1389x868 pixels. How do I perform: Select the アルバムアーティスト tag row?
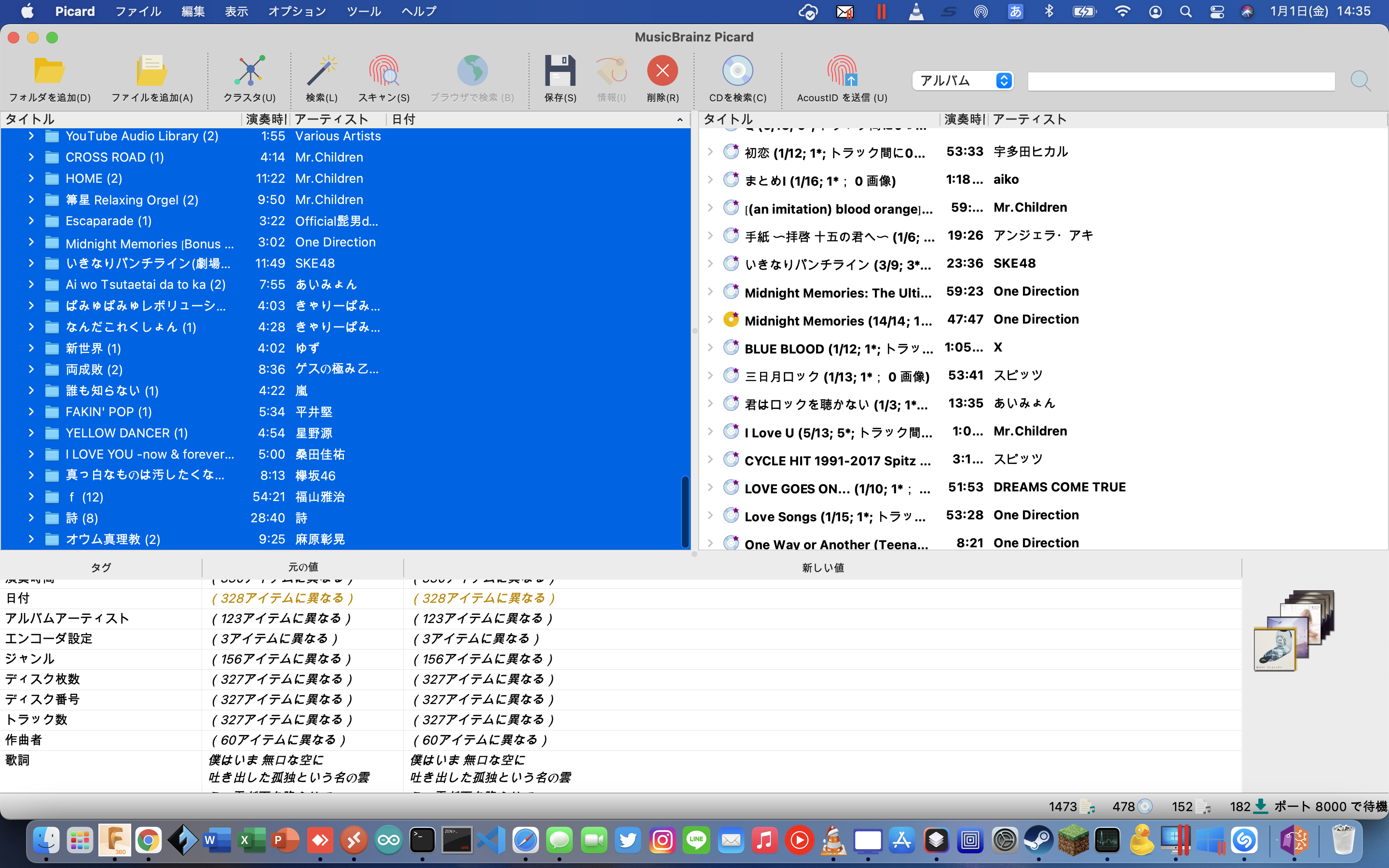pyautogui.click(x=620, y=618)
